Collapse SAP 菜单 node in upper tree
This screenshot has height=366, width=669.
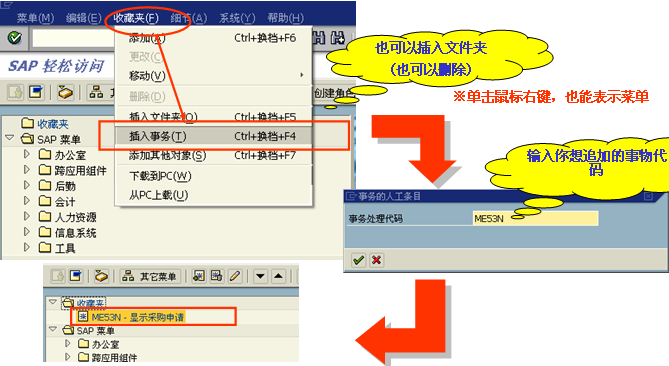pos(9,138)
